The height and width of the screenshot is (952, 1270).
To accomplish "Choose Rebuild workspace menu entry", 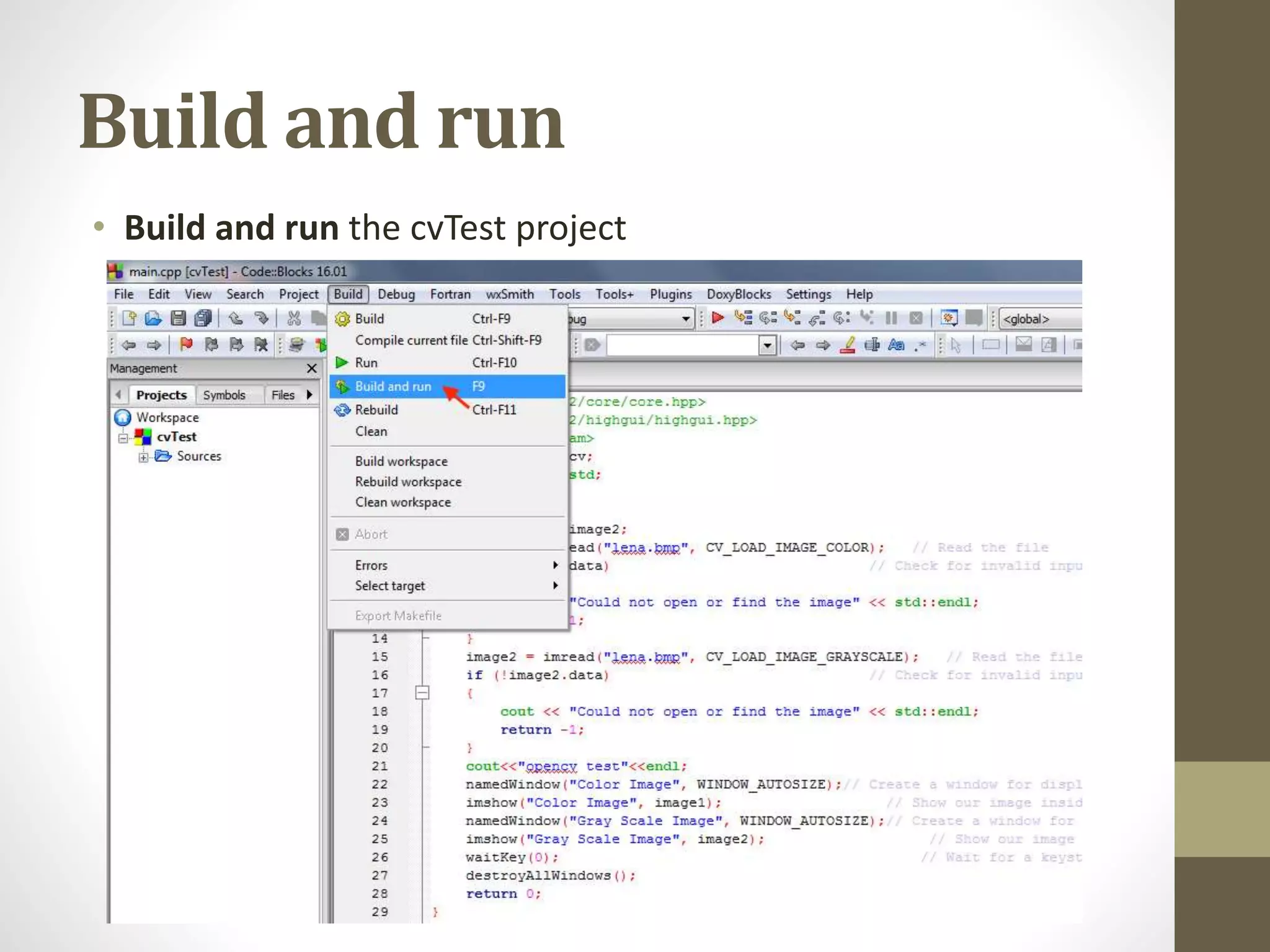I will click(447, 482).
